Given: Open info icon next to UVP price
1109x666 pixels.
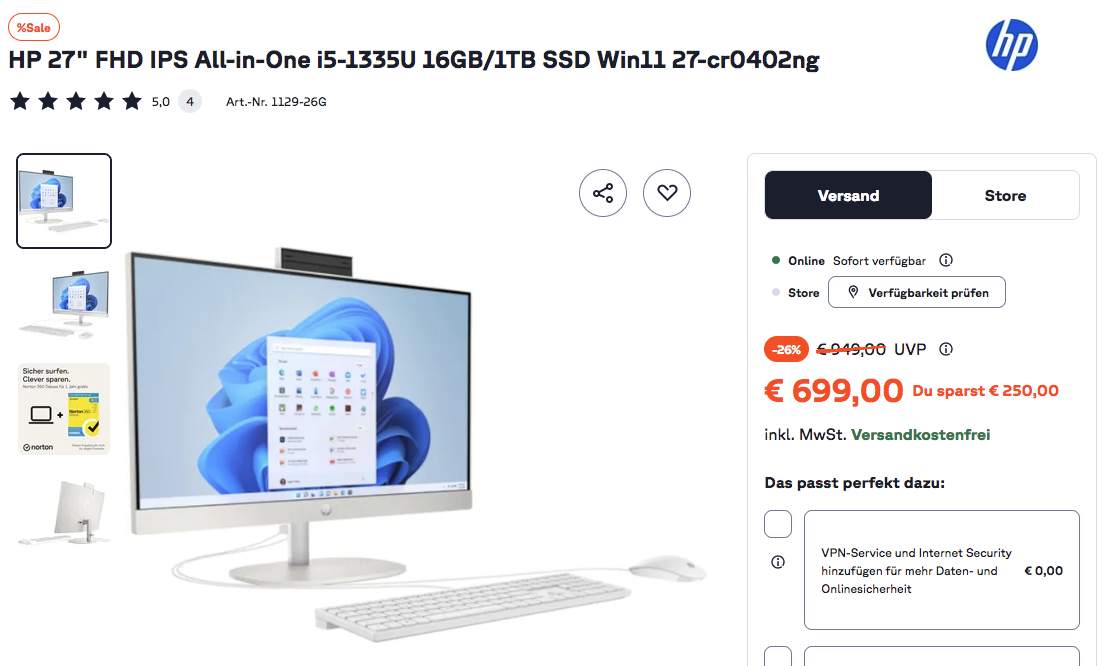Looking at the screenshot, I should tap(946, 349).
